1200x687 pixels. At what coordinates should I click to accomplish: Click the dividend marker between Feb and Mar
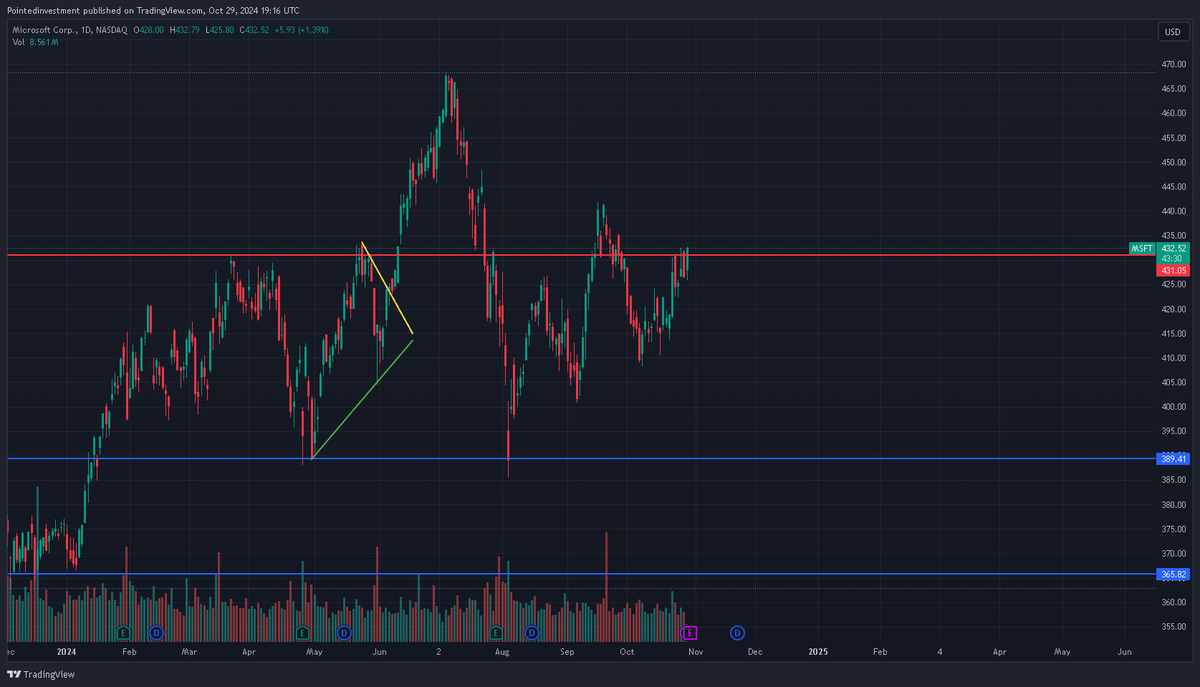(x=156, y=633)
